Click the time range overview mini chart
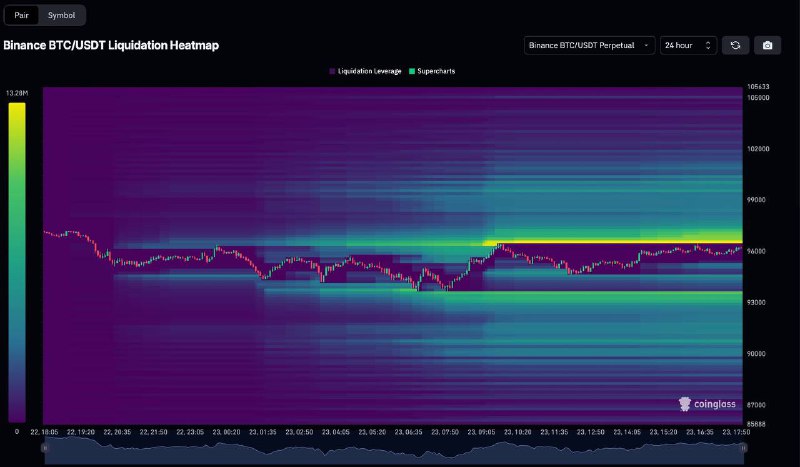The width and height of the screenshot is (800, 467). tap(394, 450)
